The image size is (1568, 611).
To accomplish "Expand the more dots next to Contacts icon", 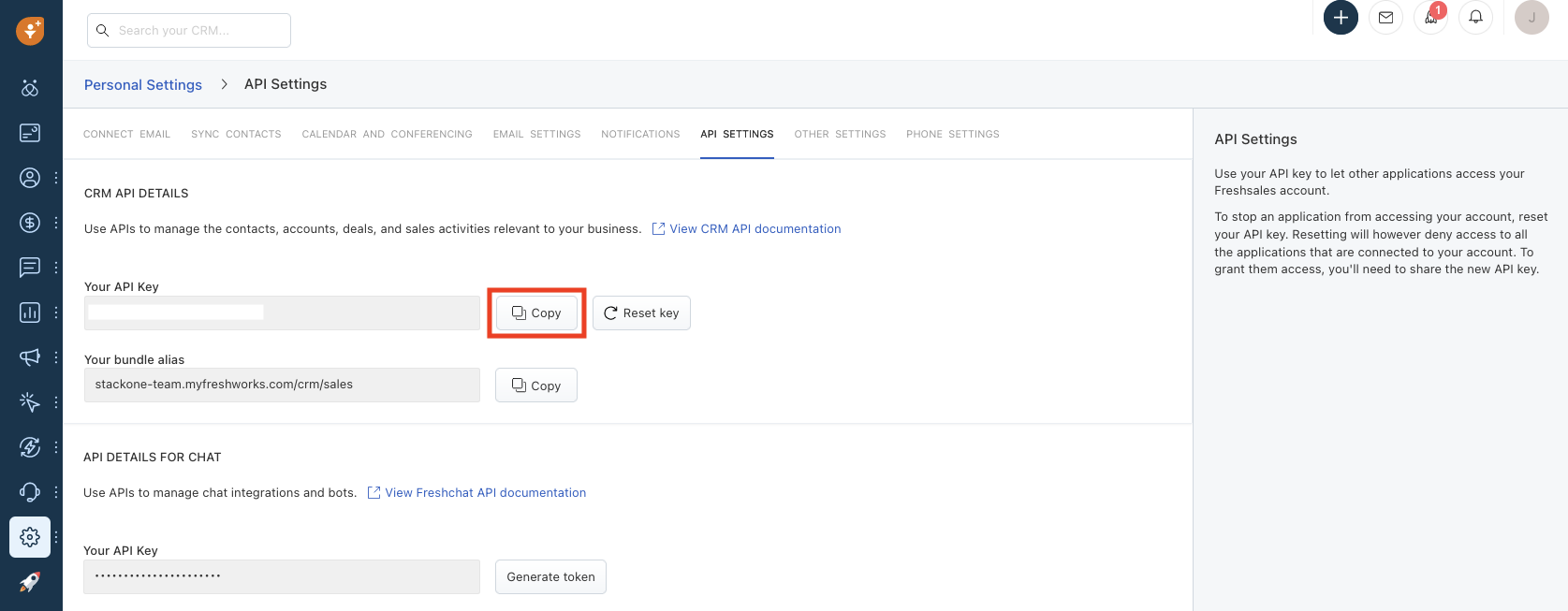I will click(56, 178).
